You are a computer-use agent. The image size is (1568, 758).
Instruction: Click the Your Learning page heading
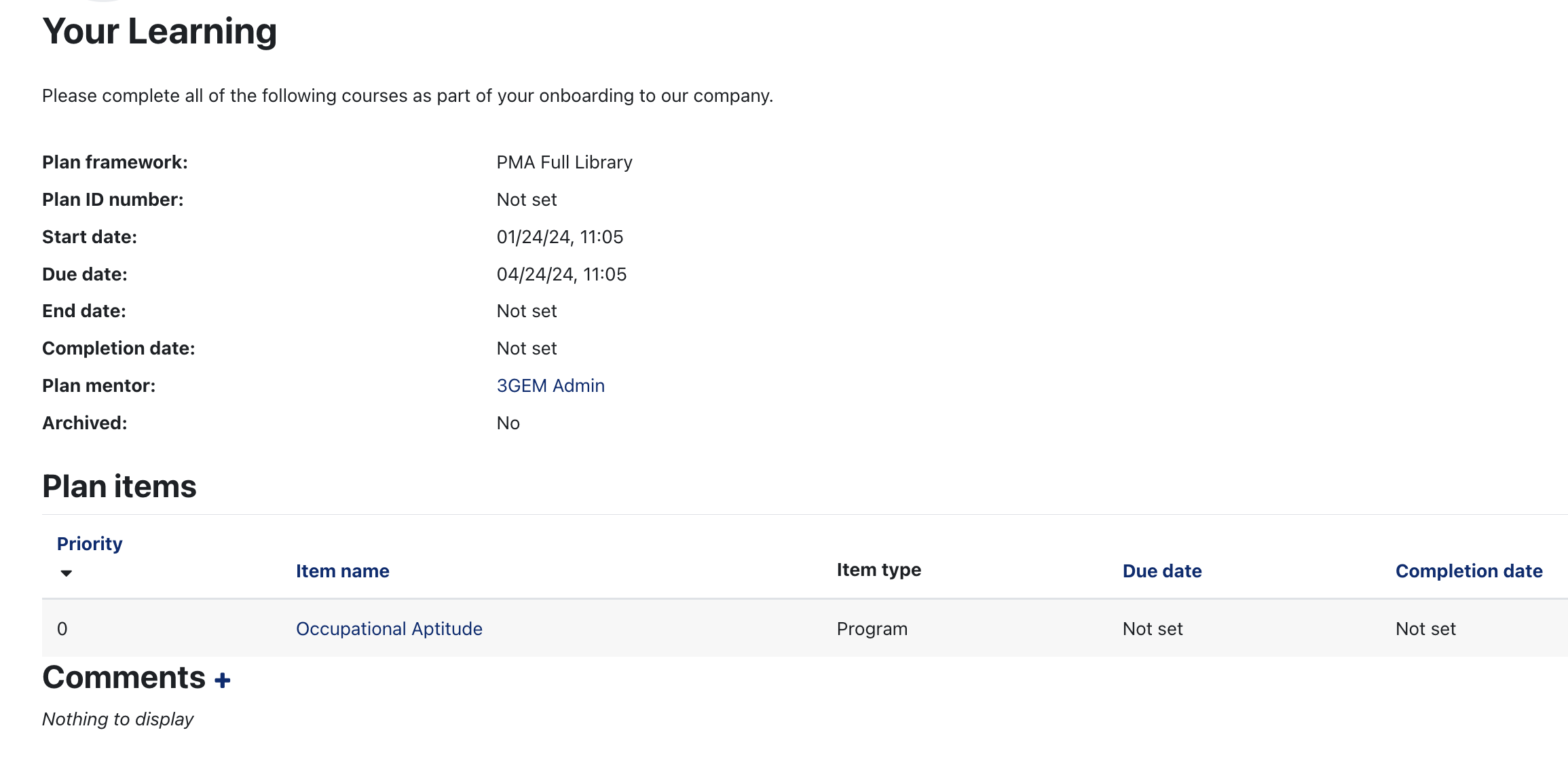[x=160, y=31]
